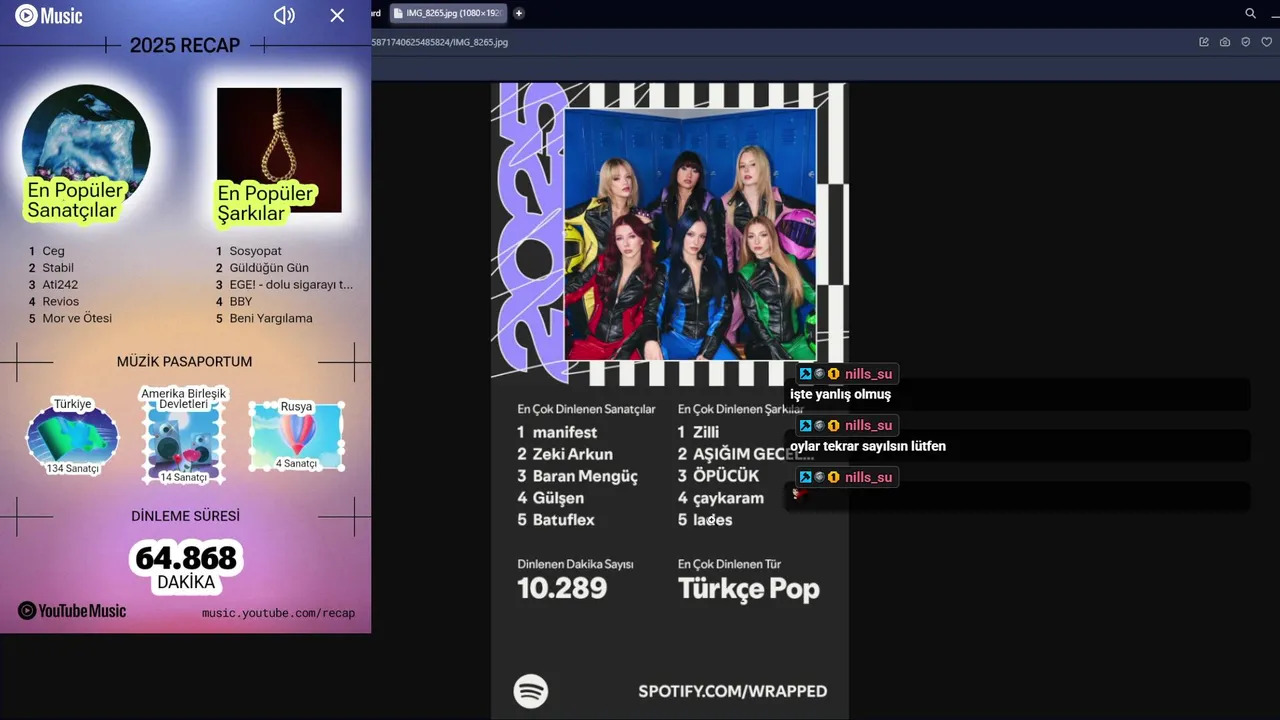Select artist 'Ceg' in list
The height and width of the screenshot is (720, 1280).
pos(53,251)
